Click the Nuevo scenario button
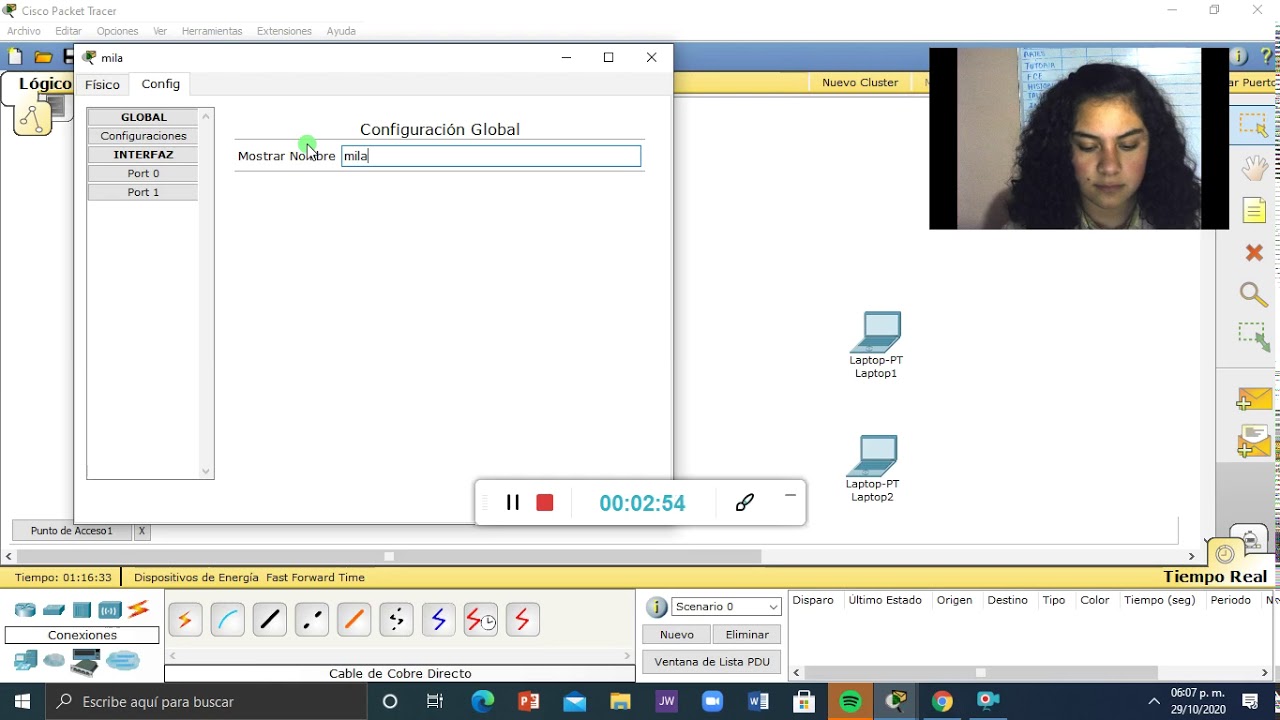The width and height of the screenshot is (1280, 720). pyautogui.click(x=677, y=634)
